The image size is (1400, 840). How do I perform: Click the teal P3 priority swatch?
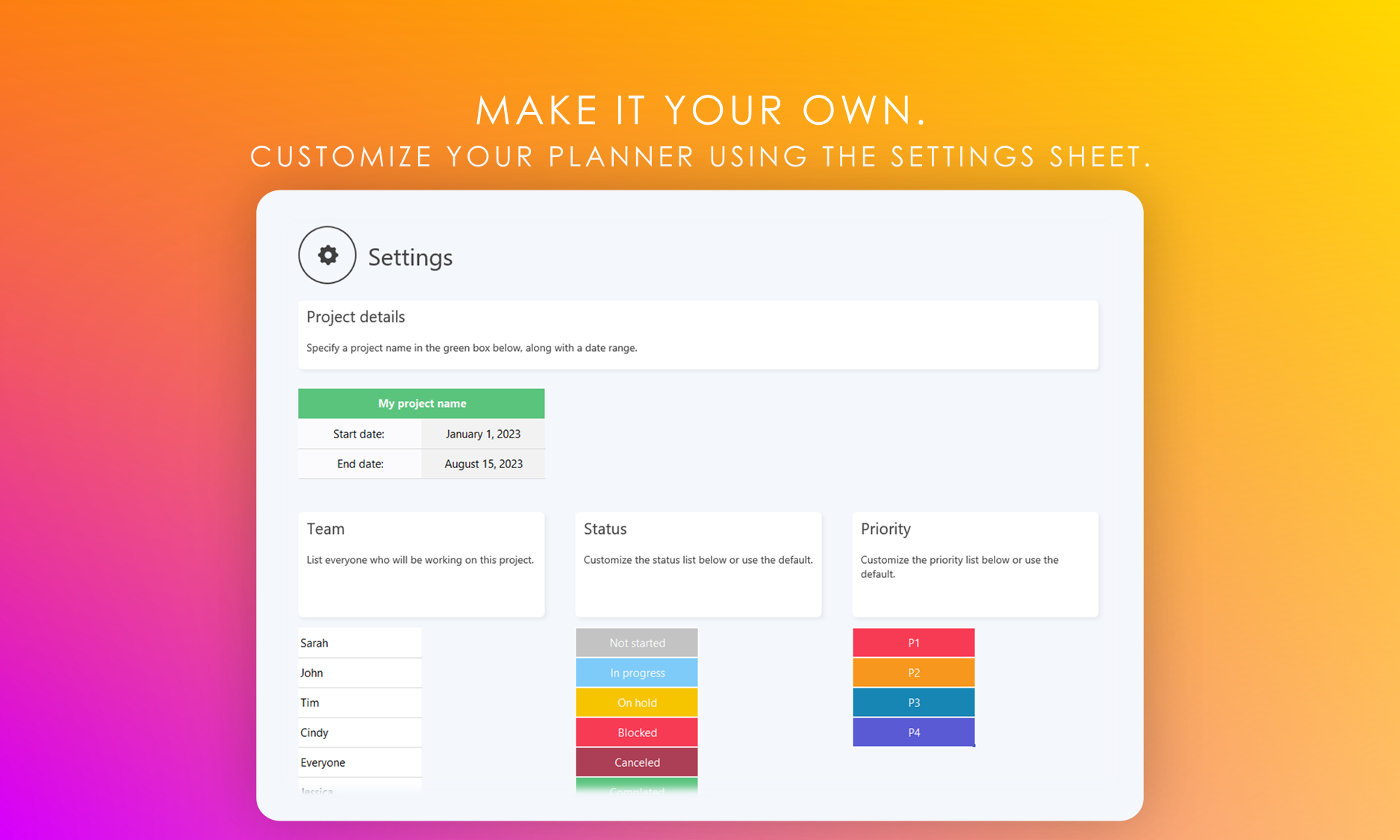click(913, 703)
